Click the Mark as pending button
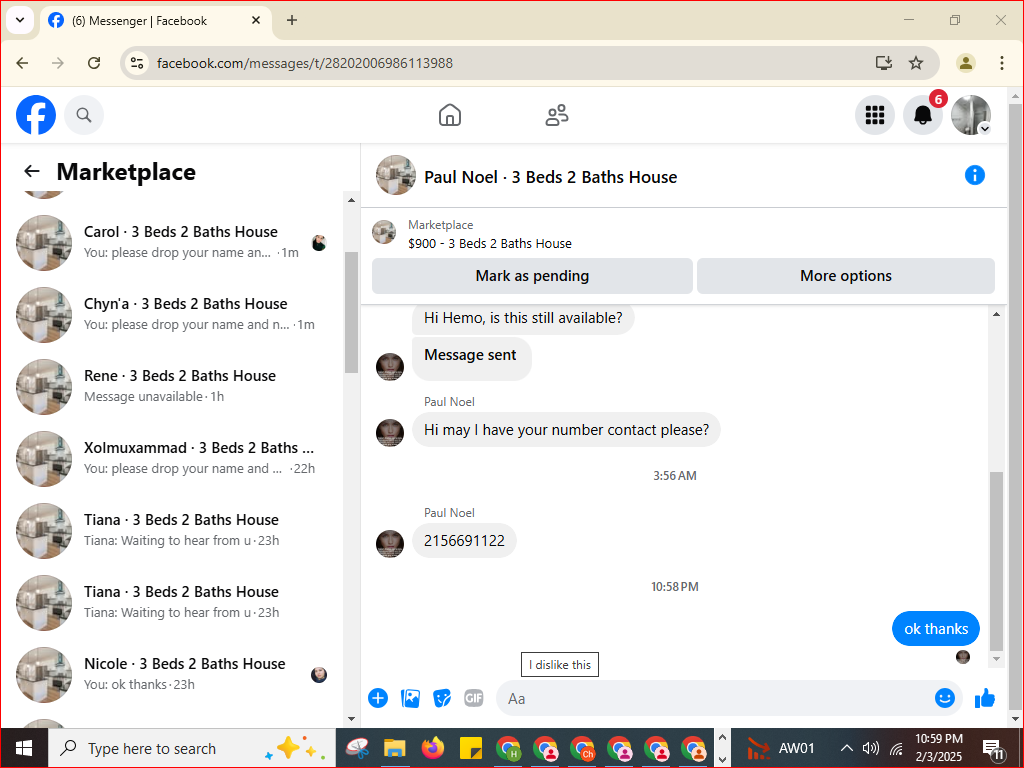 pyautogui.click(x=532, y=276)
